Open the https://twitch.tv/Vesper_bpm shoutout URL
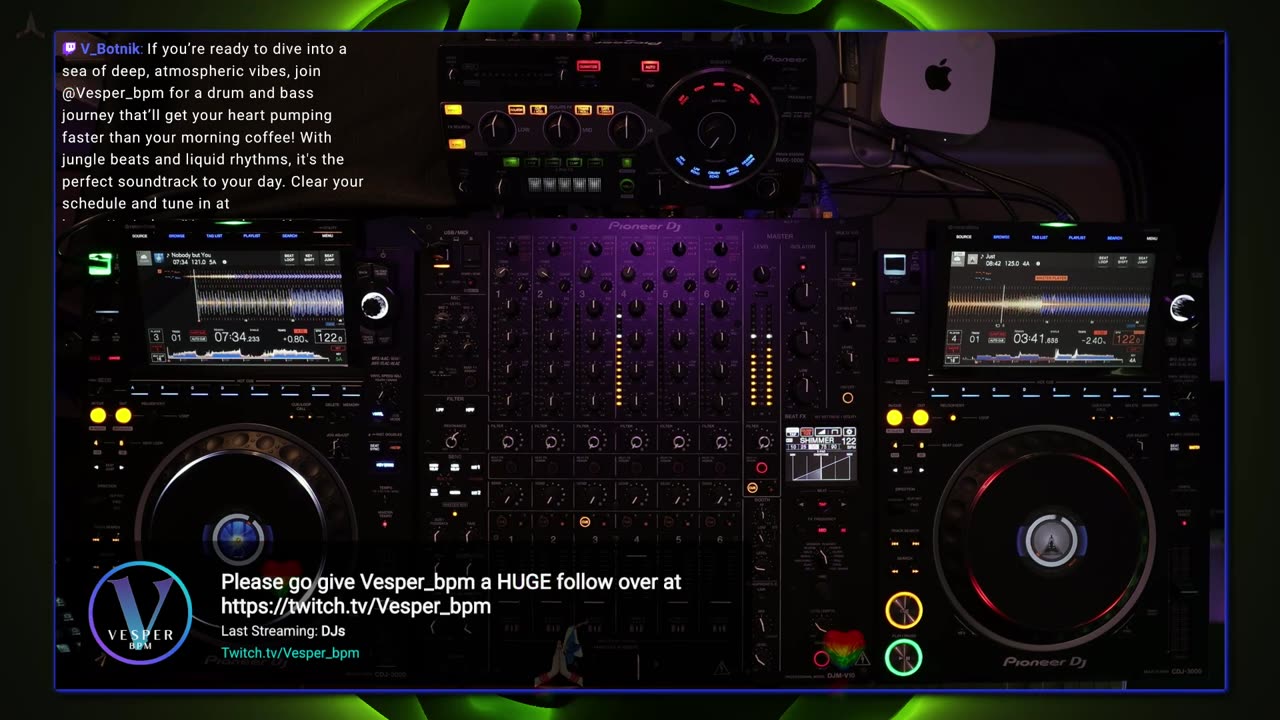 [356, 606]
